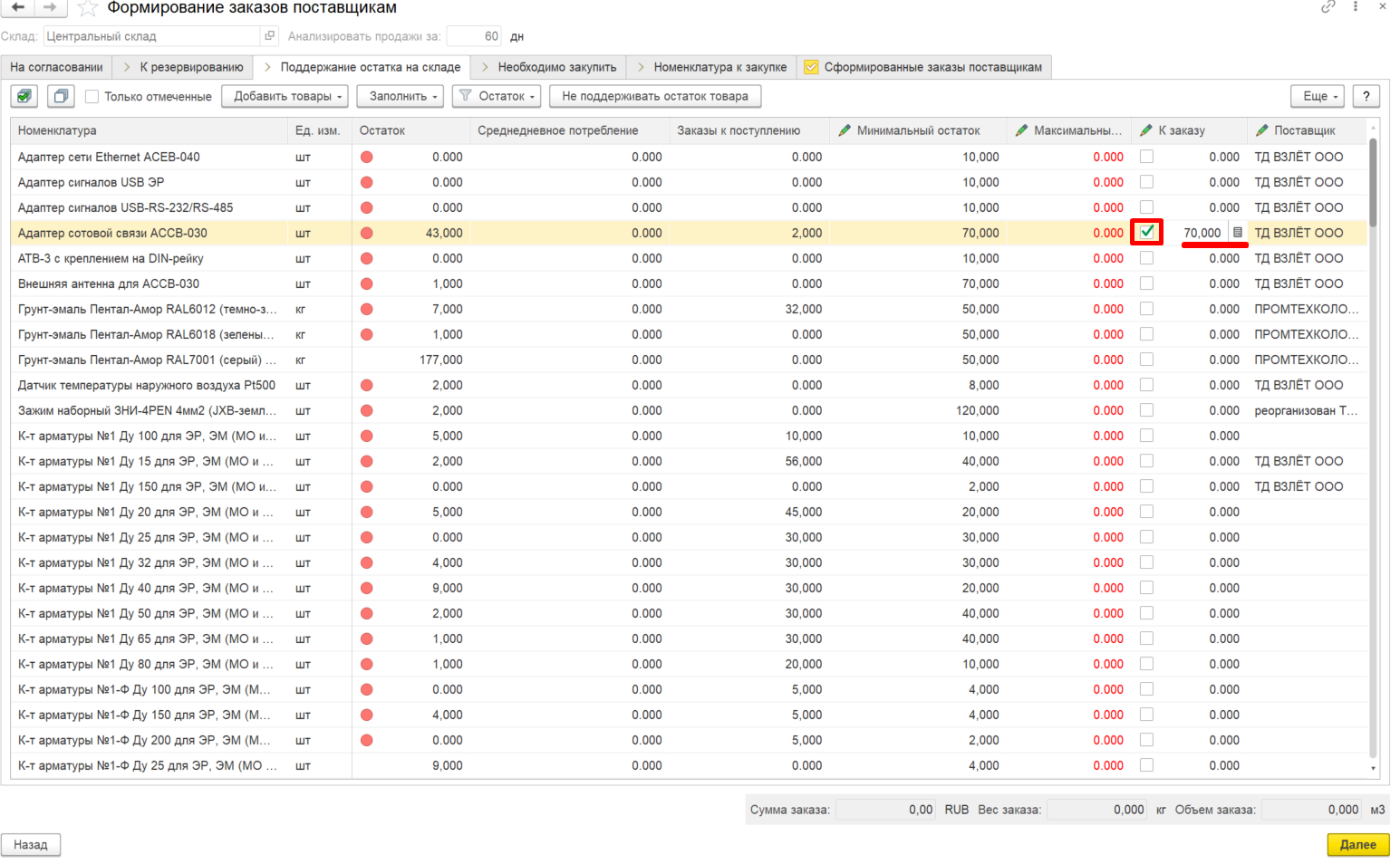Image resolution: width=1400 pixels, height=864 pixels.
Task: Check order box for Датчик температуры наружного воздуха Pt500
Action: pyautogui.click(x=1146, y=385)
